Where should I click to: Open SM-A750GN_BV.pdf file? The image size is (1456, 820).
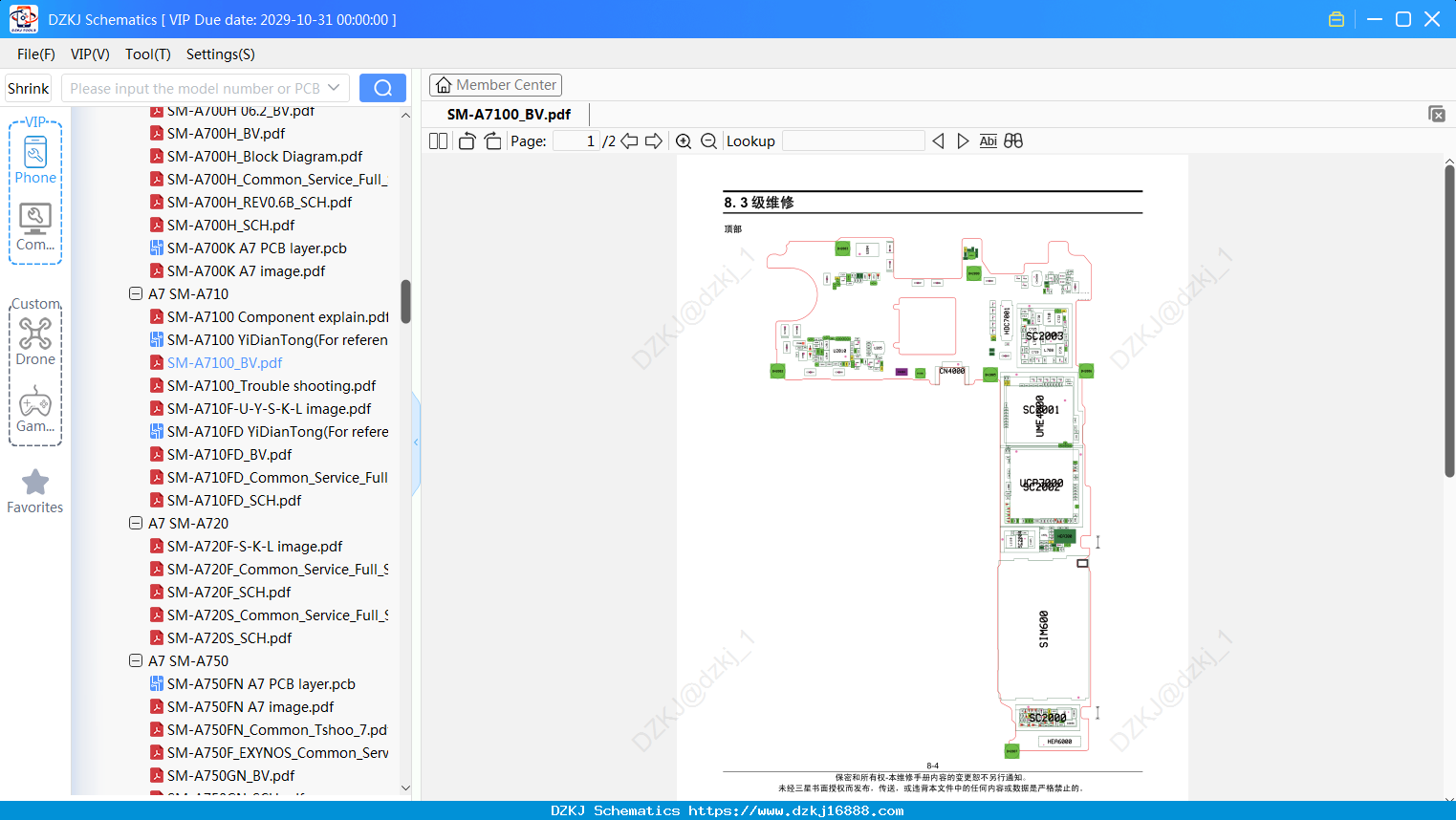[230, 776]
